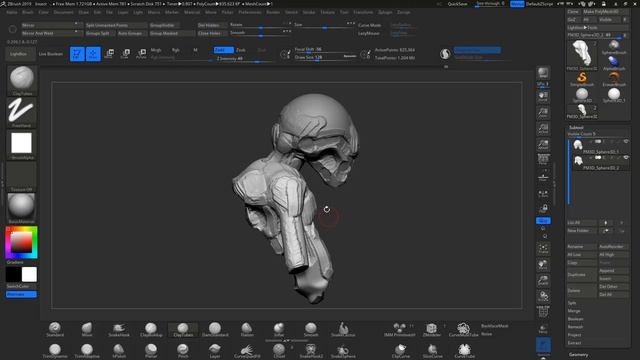Click the Frame view icon
Screen dimensions: 640x360
(x=543, y=249)
